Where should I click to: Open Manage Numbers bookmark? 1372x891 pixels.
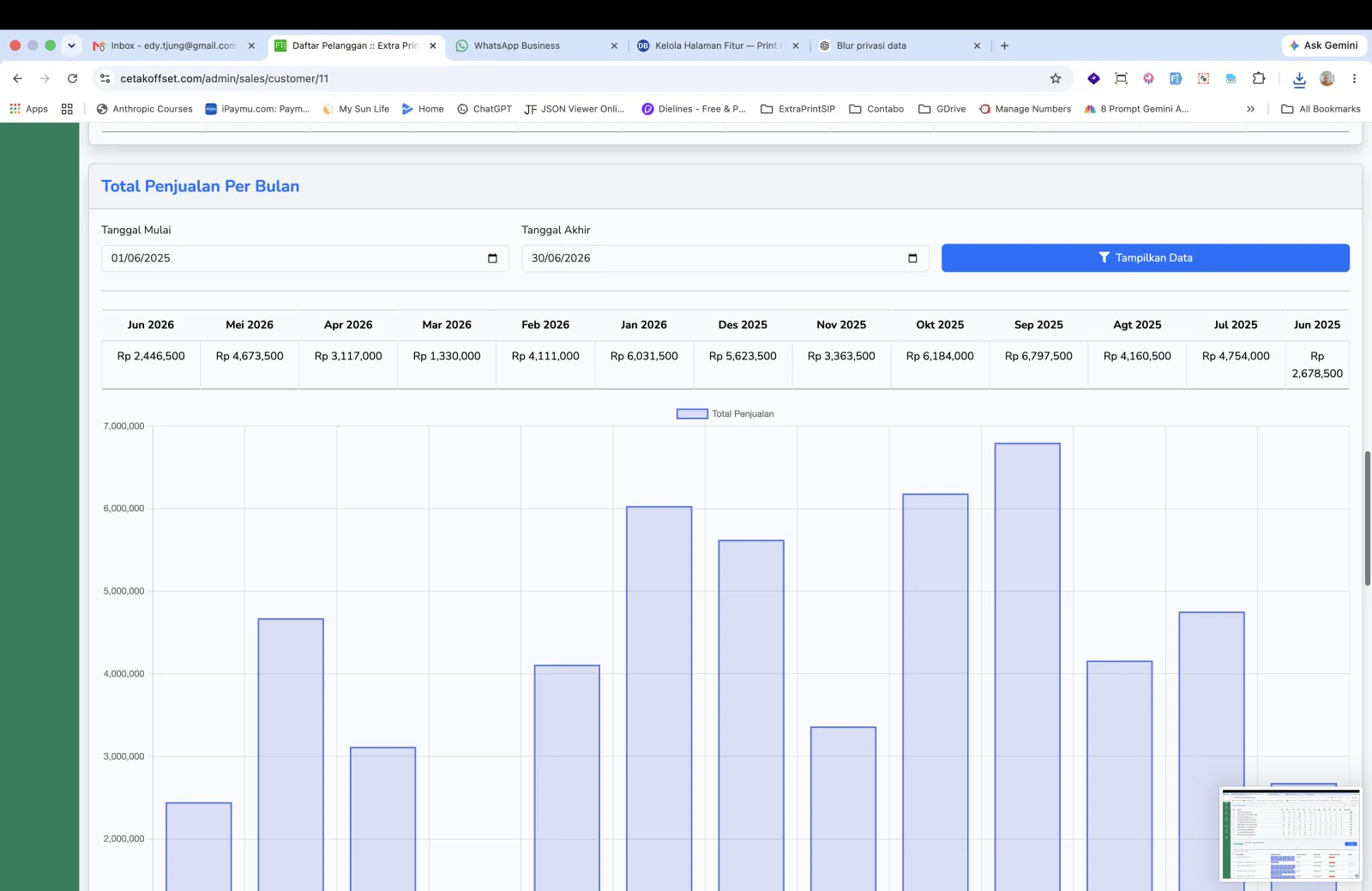click(1025, 109)
